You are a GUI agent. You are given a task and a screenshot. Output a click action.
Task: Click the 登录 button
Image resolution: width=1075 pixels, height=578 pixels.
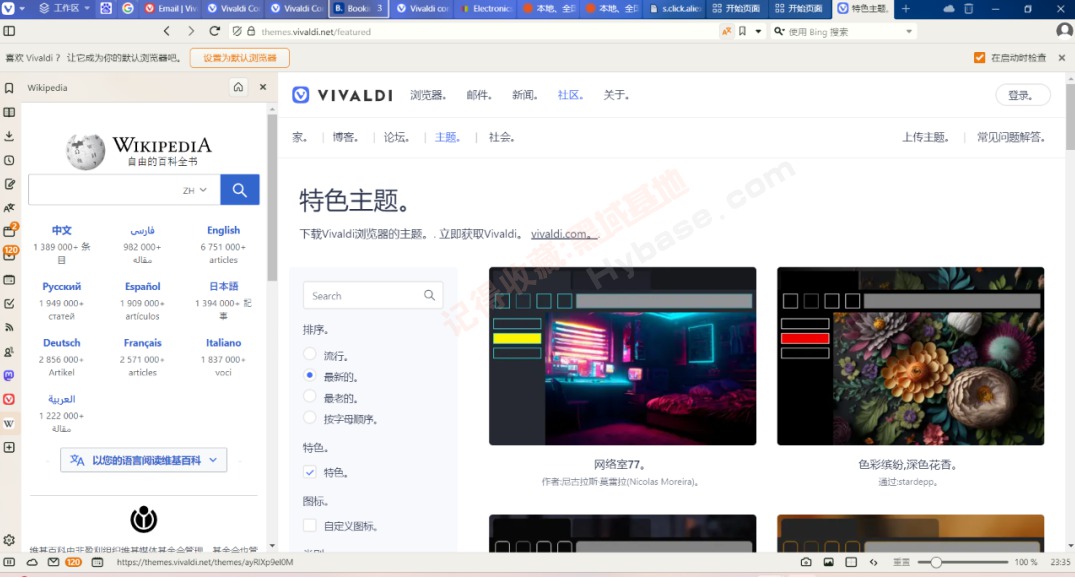[x=1022, y=95]
